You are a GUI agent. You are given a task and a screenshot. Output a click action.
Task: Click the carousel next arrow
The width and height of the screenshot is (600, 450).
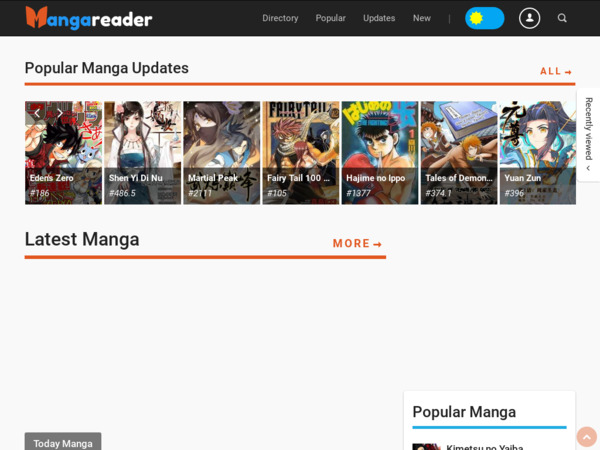click(60, 113)
